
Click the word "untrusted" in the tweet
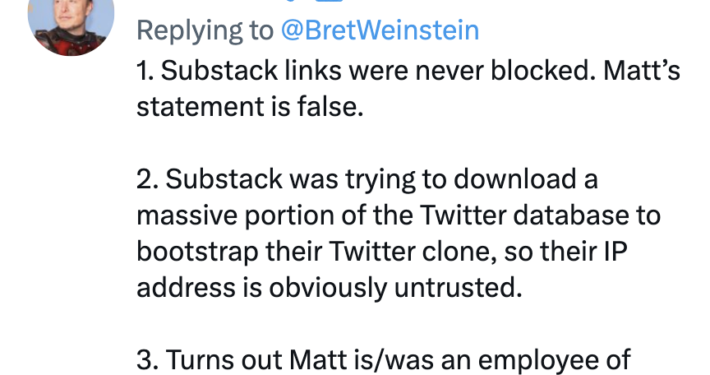click(x=458, y=287)
